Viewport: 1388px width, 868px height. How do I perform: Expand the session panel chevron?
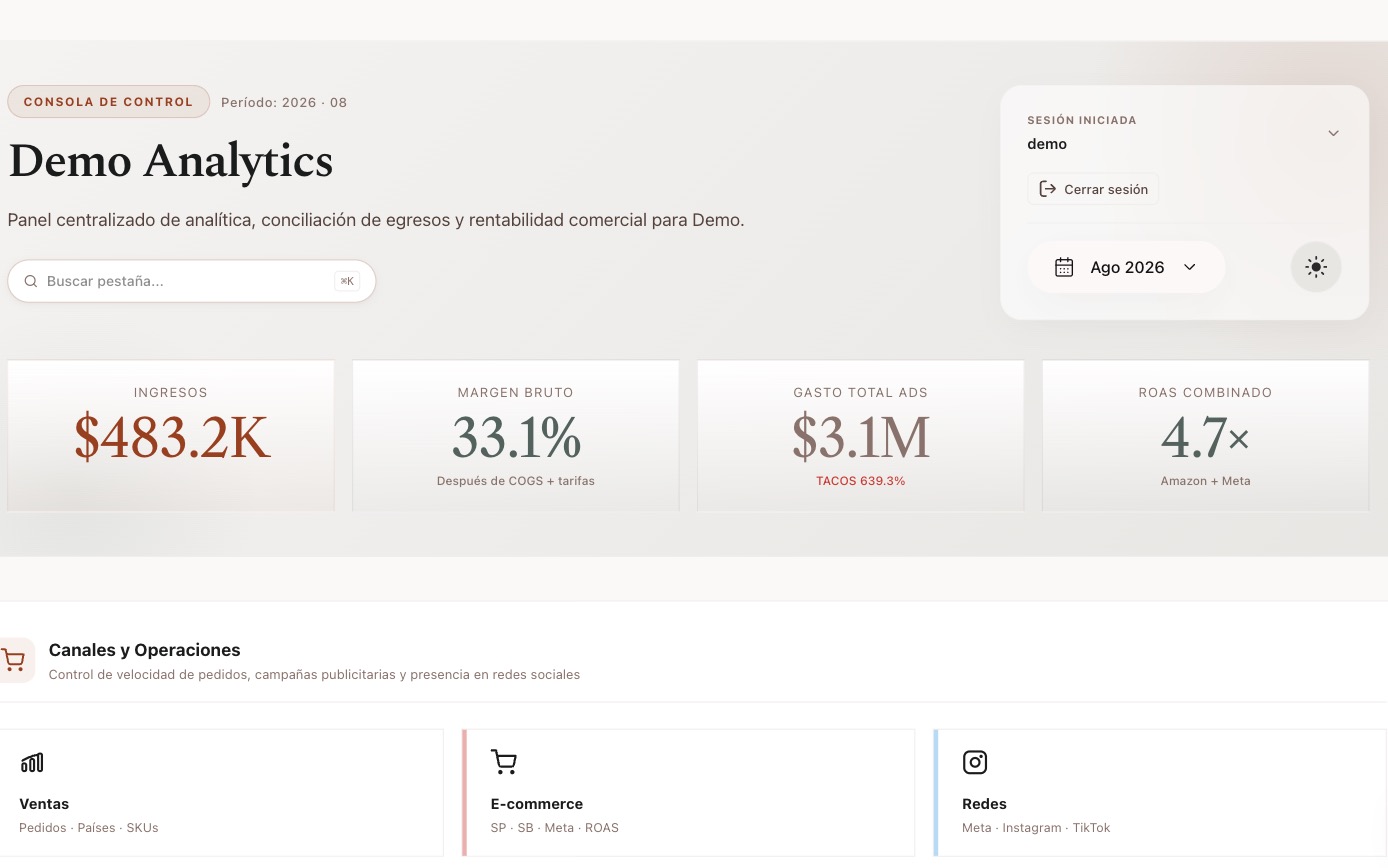click(1333, 133)
